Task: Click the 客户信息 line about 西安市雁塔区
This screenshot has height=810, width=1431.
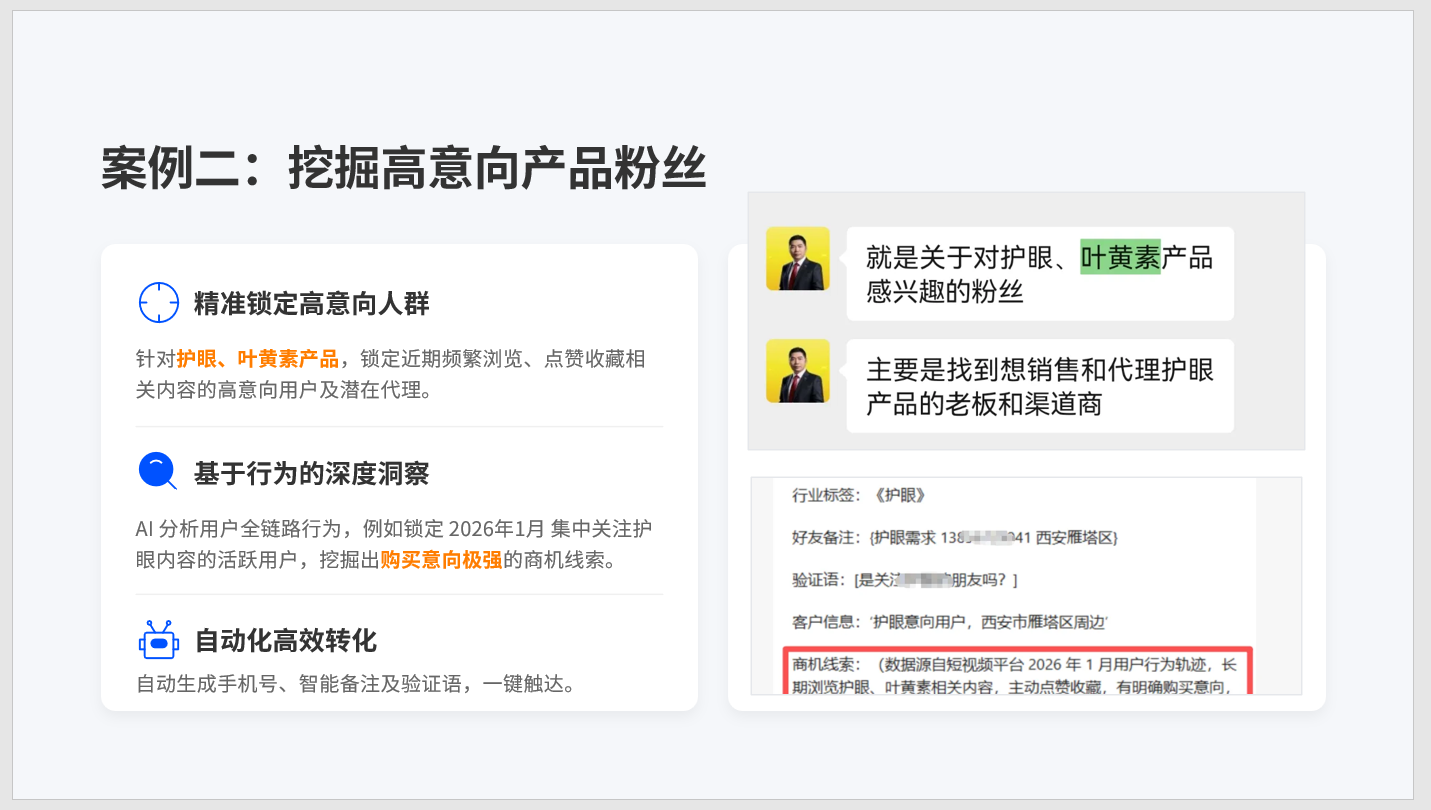Action: (x=950, y=622)
